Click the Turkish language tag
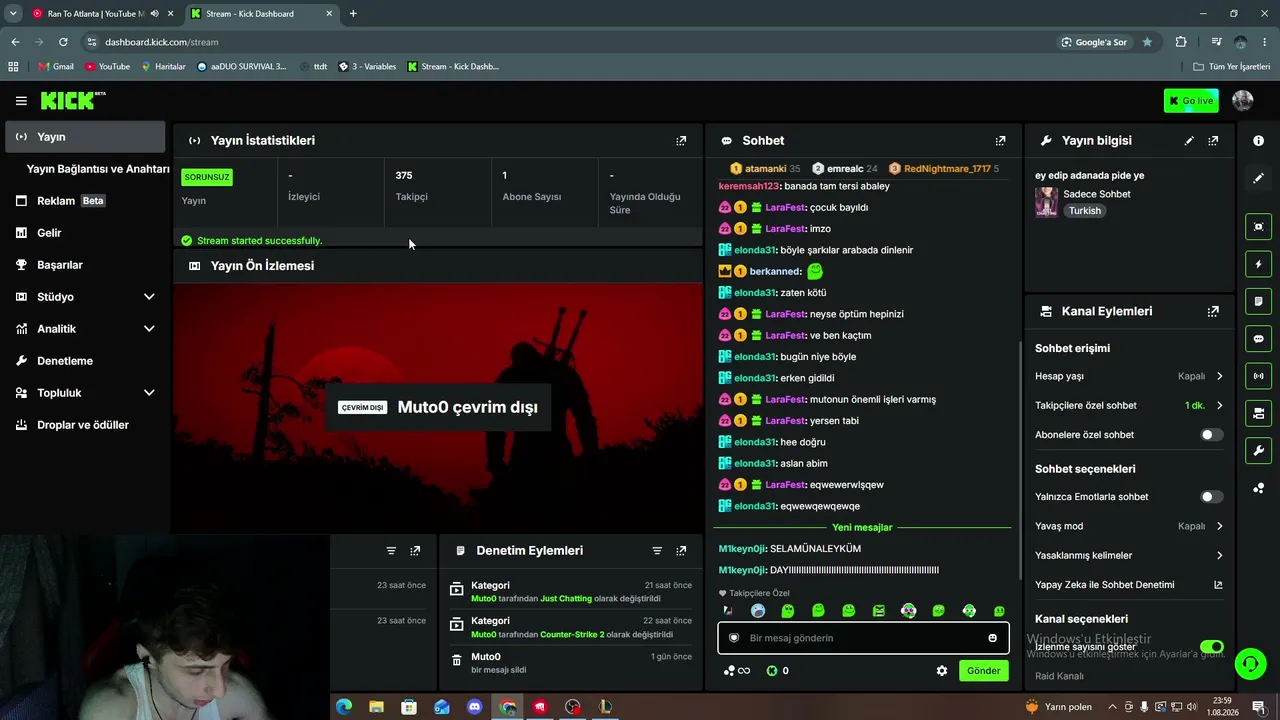Screen dimensions: 1280x720 click(x=1085, y=211)
